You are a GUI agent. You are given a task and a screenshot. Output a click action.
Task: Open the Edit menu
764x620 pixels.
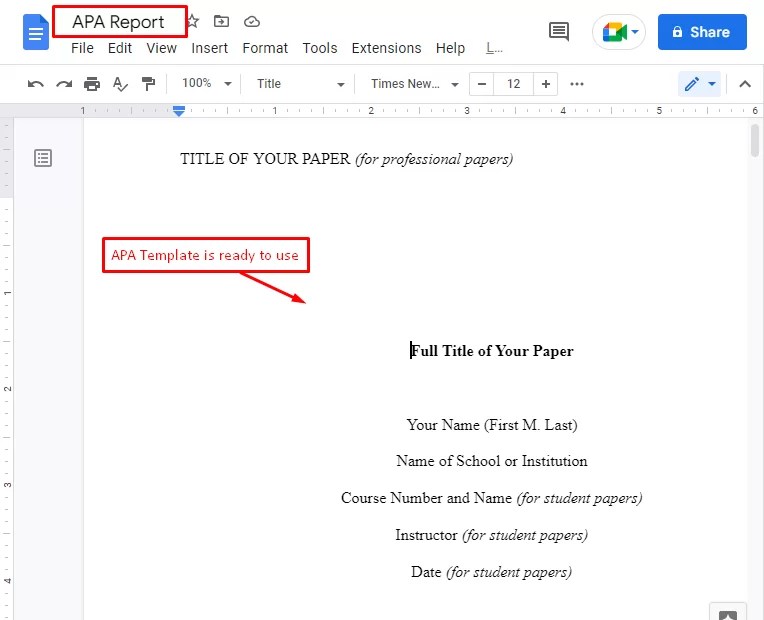[120, 48]
